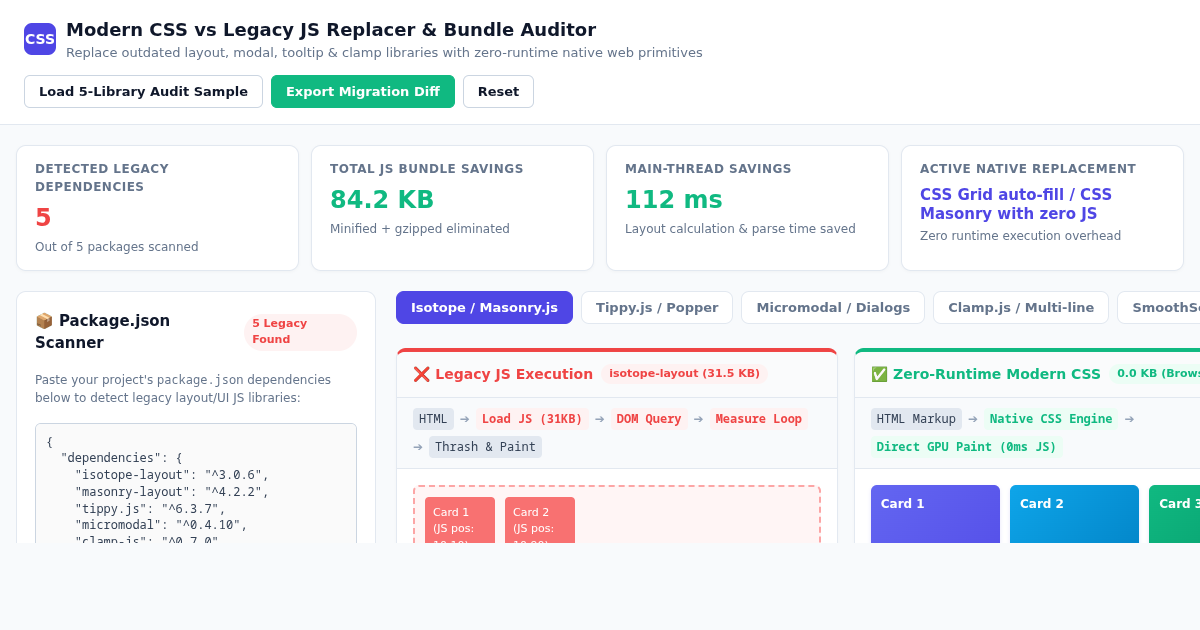1200x630 pixels.
Task: Reset the auditor
Action: [498, 91]
